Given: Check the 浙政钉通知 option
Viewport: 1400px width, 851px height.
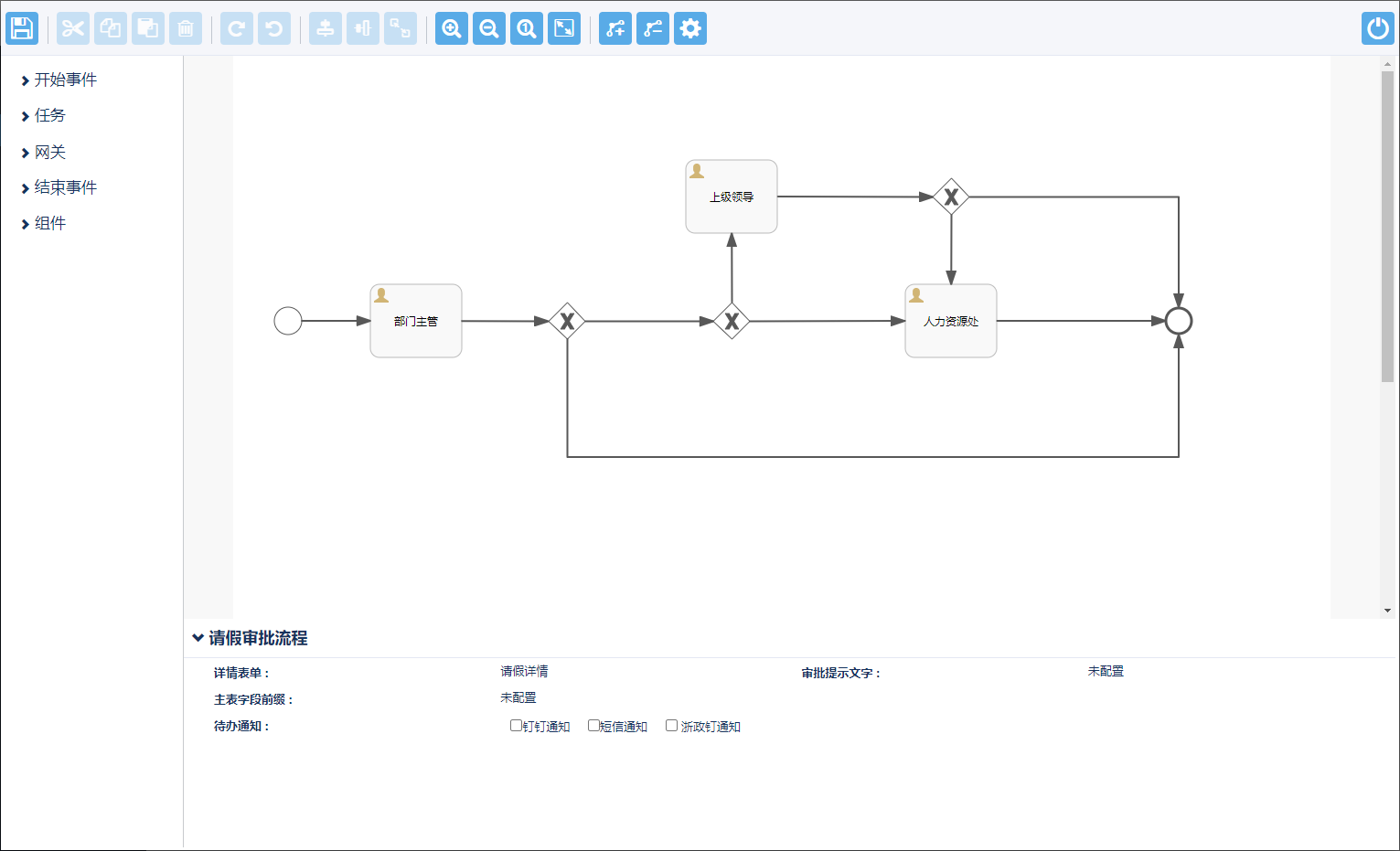Looking at the screenshot, I should (x=671, y=726).
